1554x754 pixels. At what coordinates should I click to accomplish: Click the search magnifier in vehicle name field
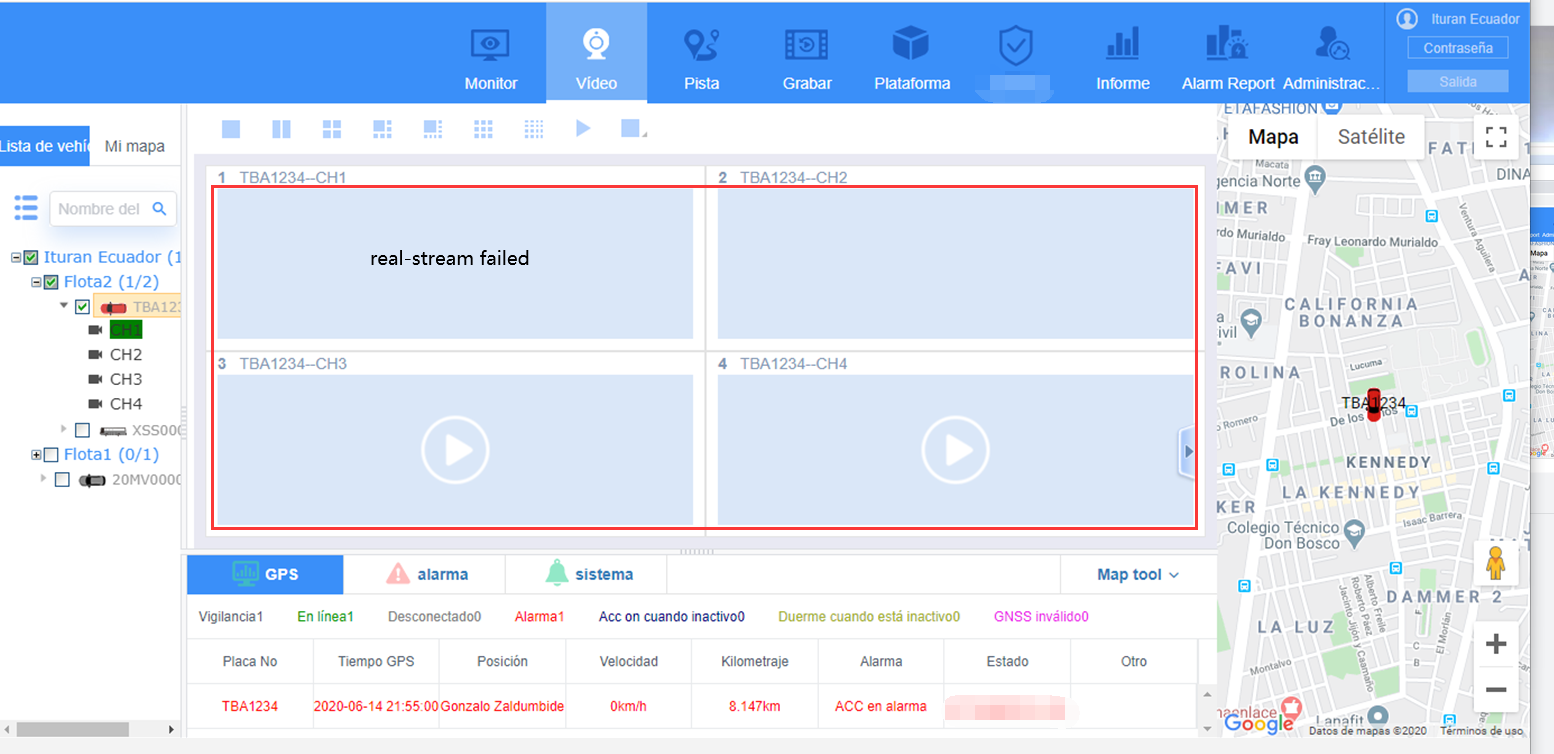(159, 208)
